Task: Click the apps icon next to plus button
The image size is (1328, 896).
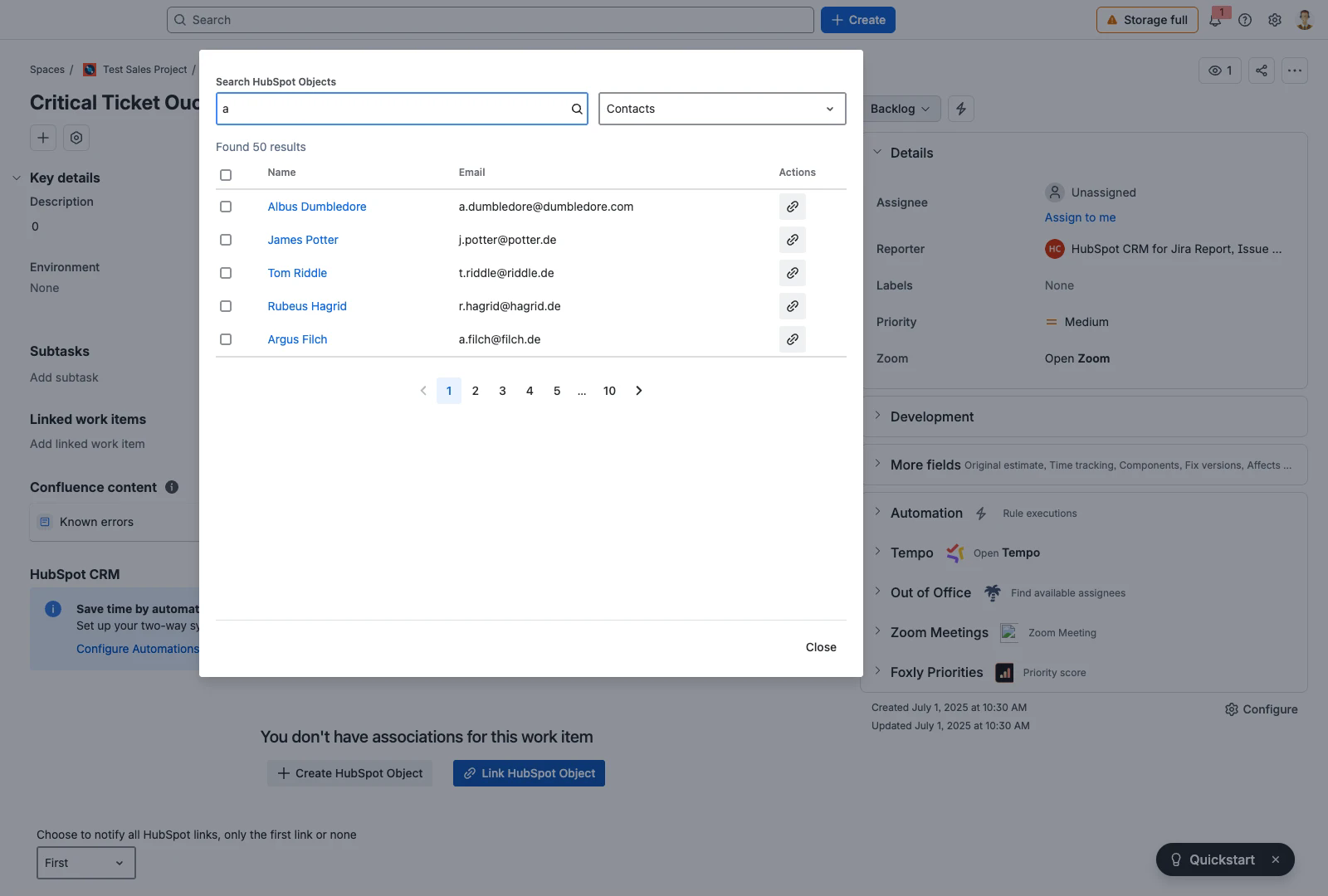Action: (x=76, y=138)
